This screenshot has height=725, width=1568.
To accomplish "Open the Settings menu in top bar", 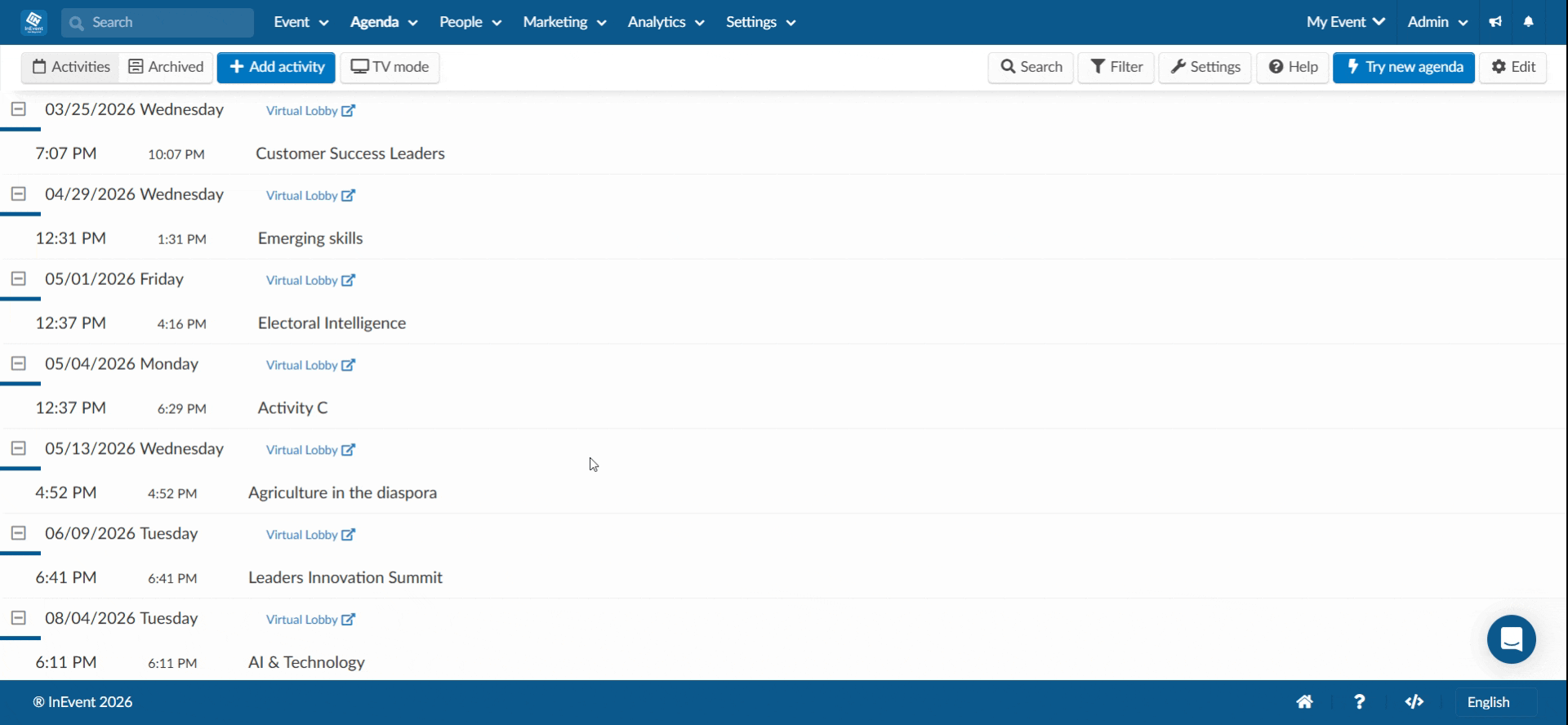I will (760, 22).
